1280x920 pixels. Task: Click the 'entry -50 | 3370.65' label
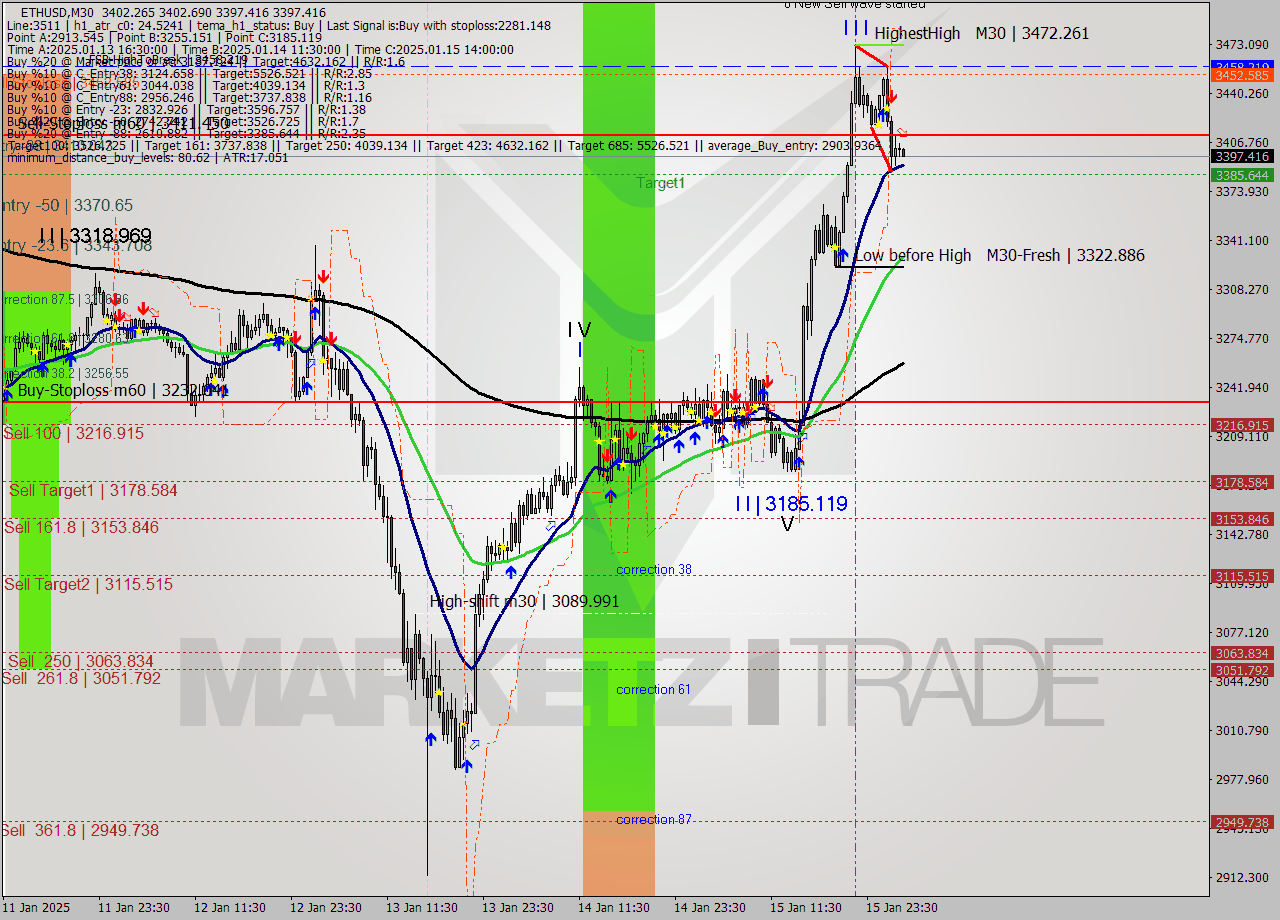pyautogui.click(x=66, y=205)
